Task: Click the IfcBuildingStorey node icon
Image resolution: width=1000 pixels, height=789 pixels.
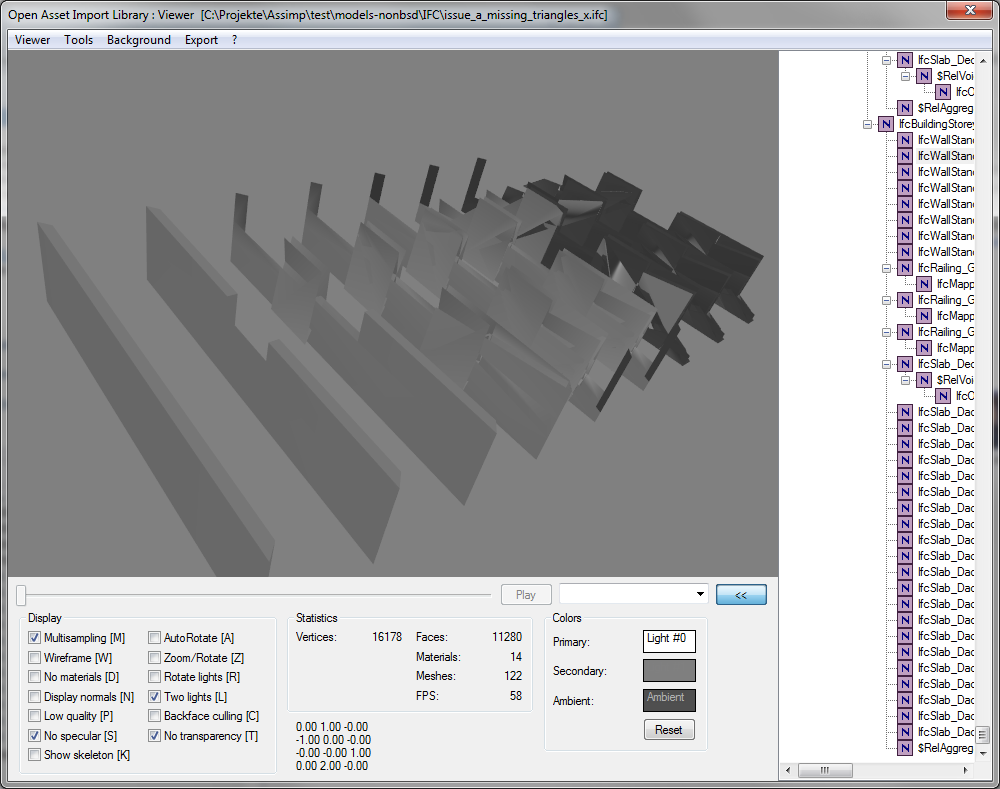Action: point(885,124)
